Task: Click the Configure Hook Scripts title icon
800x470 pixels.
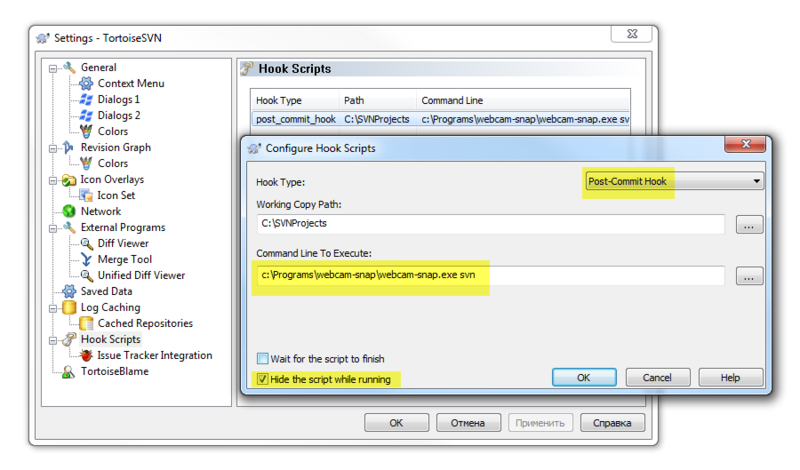Action: (x=254, y=149)
